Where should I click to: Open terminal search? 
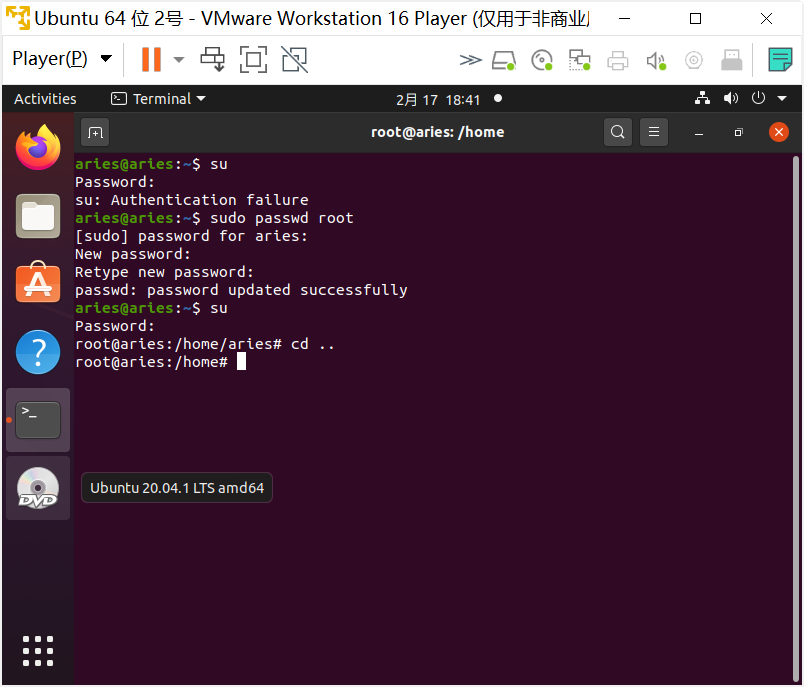[x=618, y=132]
